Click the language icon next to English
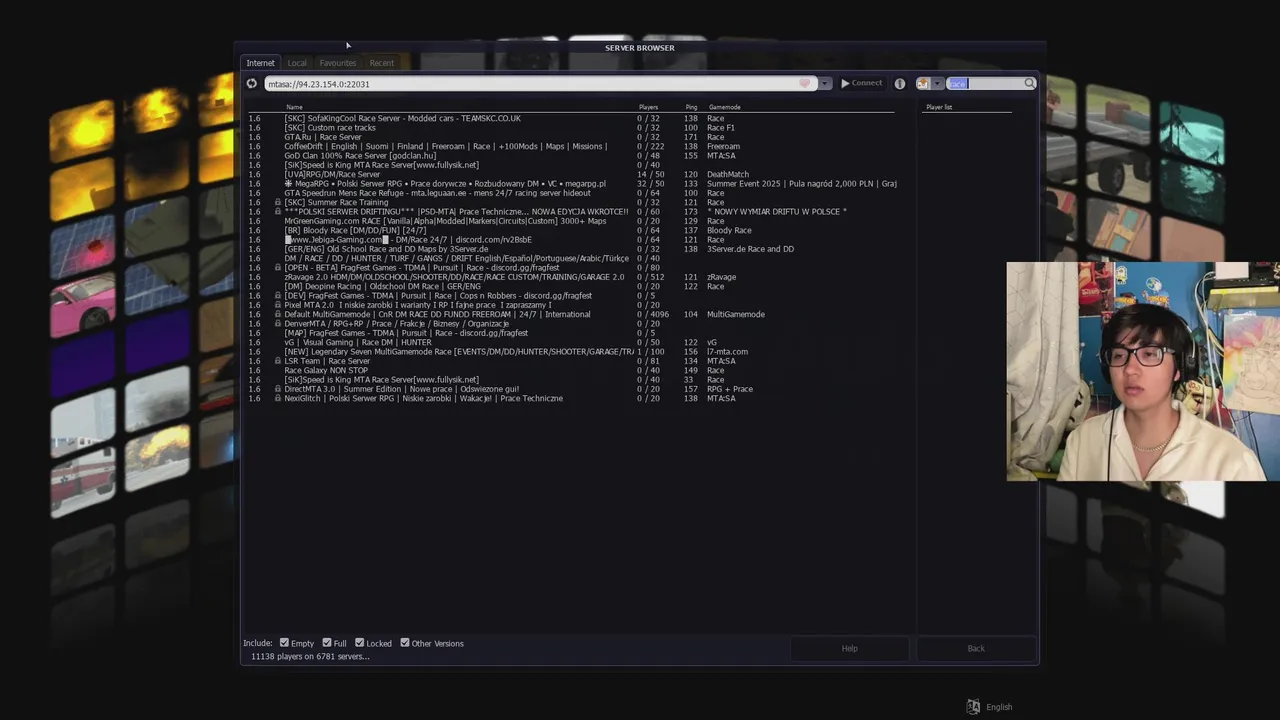Screen dimensions: 1280x720 click(973, 707)
